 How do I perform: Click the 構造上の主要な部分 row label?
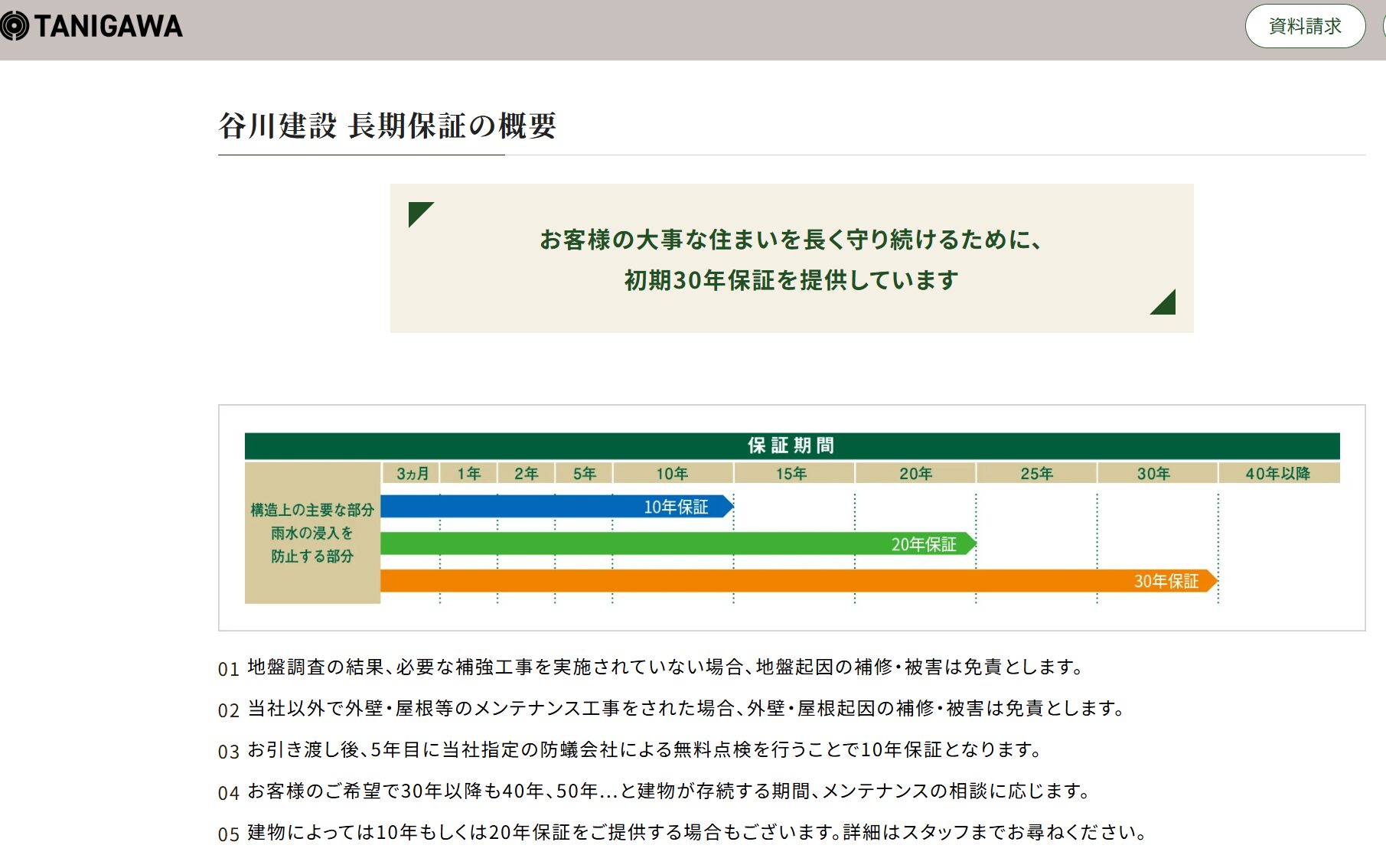pos(312,510)
